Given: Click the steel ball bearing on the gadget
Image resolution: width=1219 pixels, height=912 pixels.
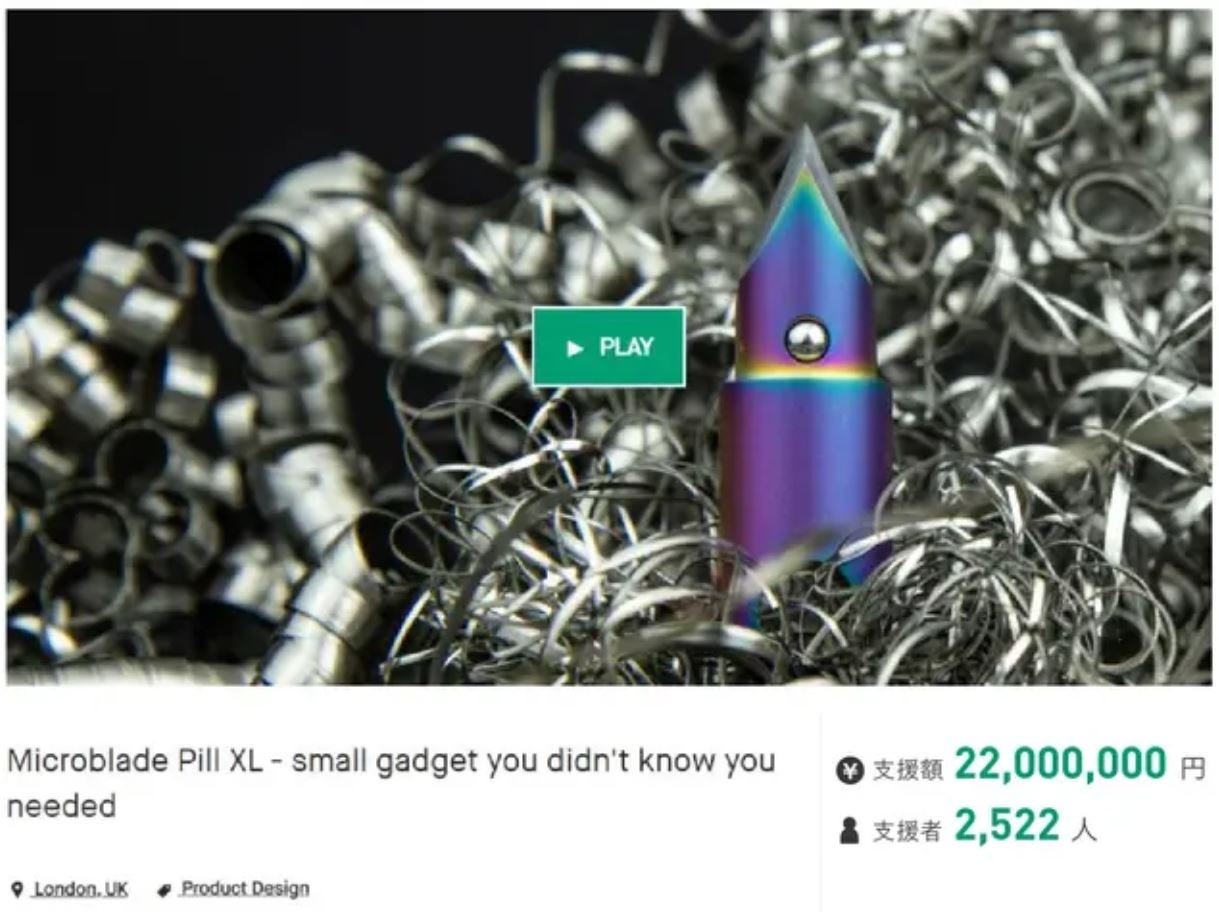Looking at the screenshot, I should pos(806,339).
